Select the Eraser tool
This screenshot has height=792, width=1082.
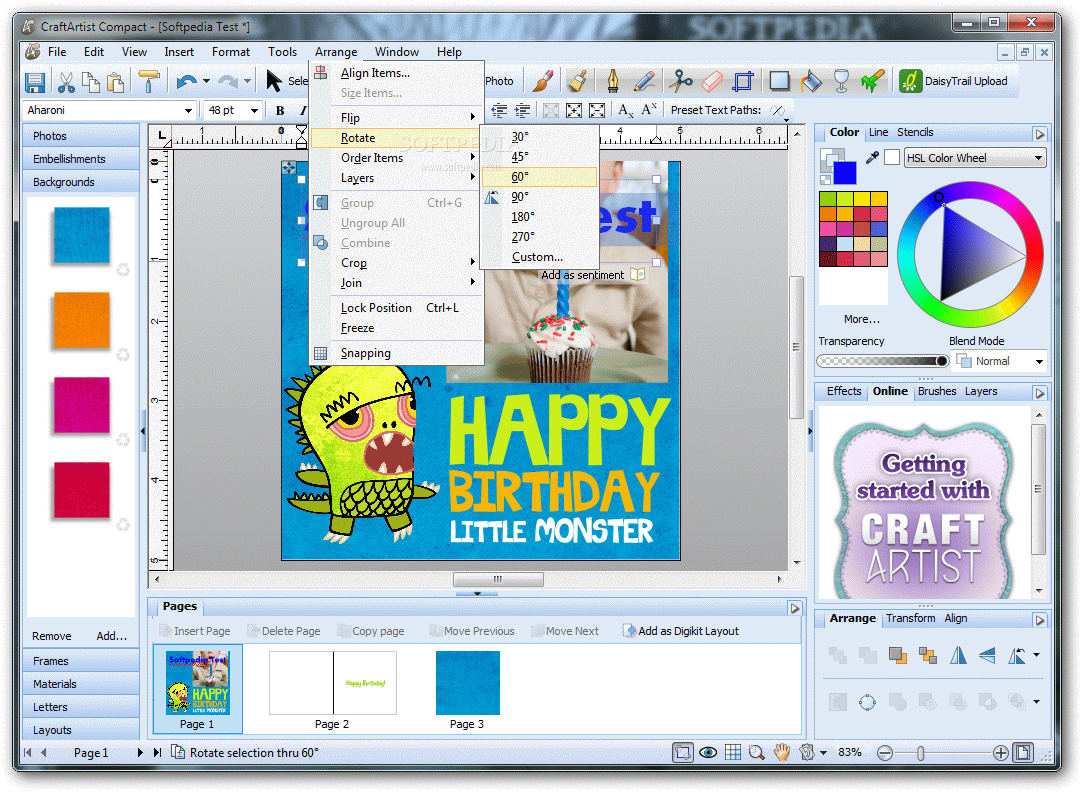click(712, 81)
